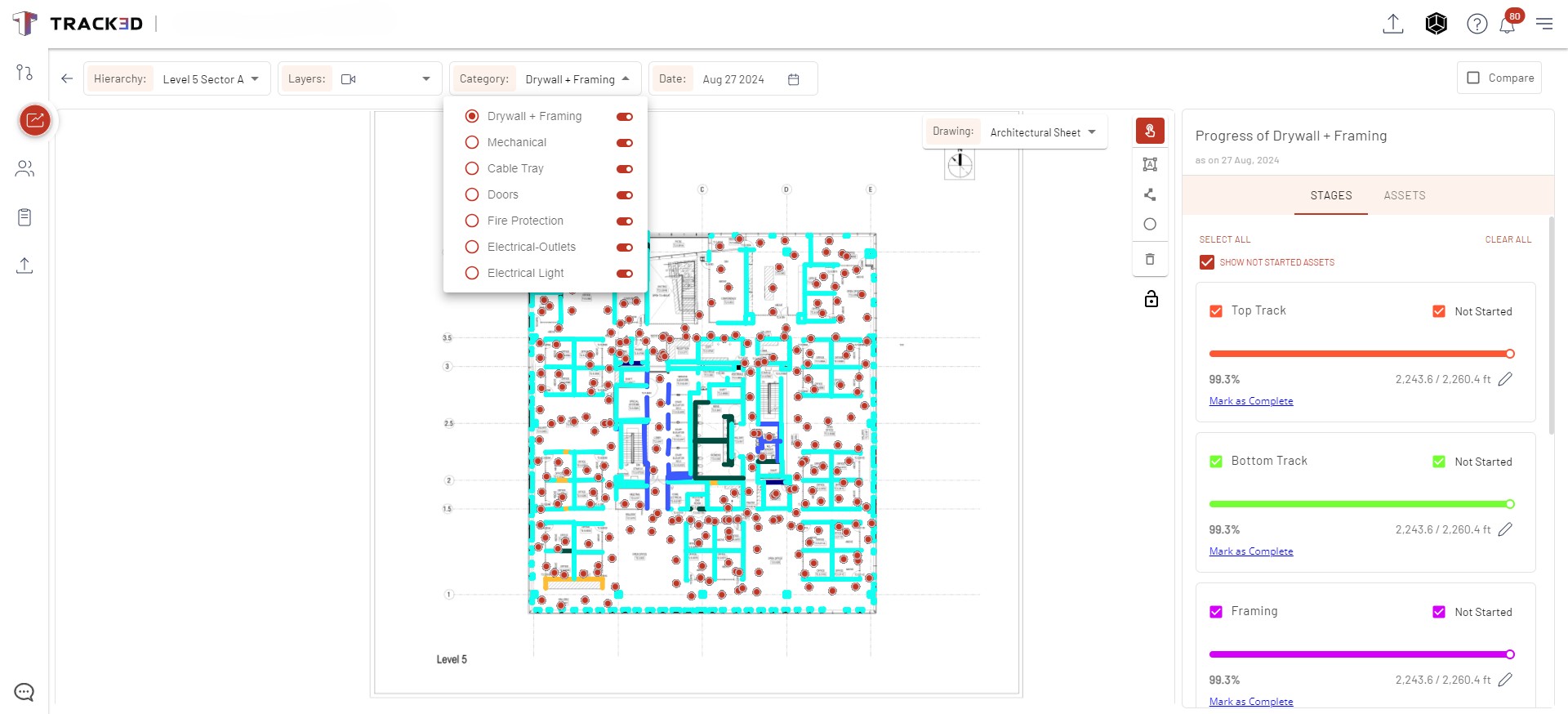
Task: Click the Track3D logo icon
Action: [x=25, y=23]
